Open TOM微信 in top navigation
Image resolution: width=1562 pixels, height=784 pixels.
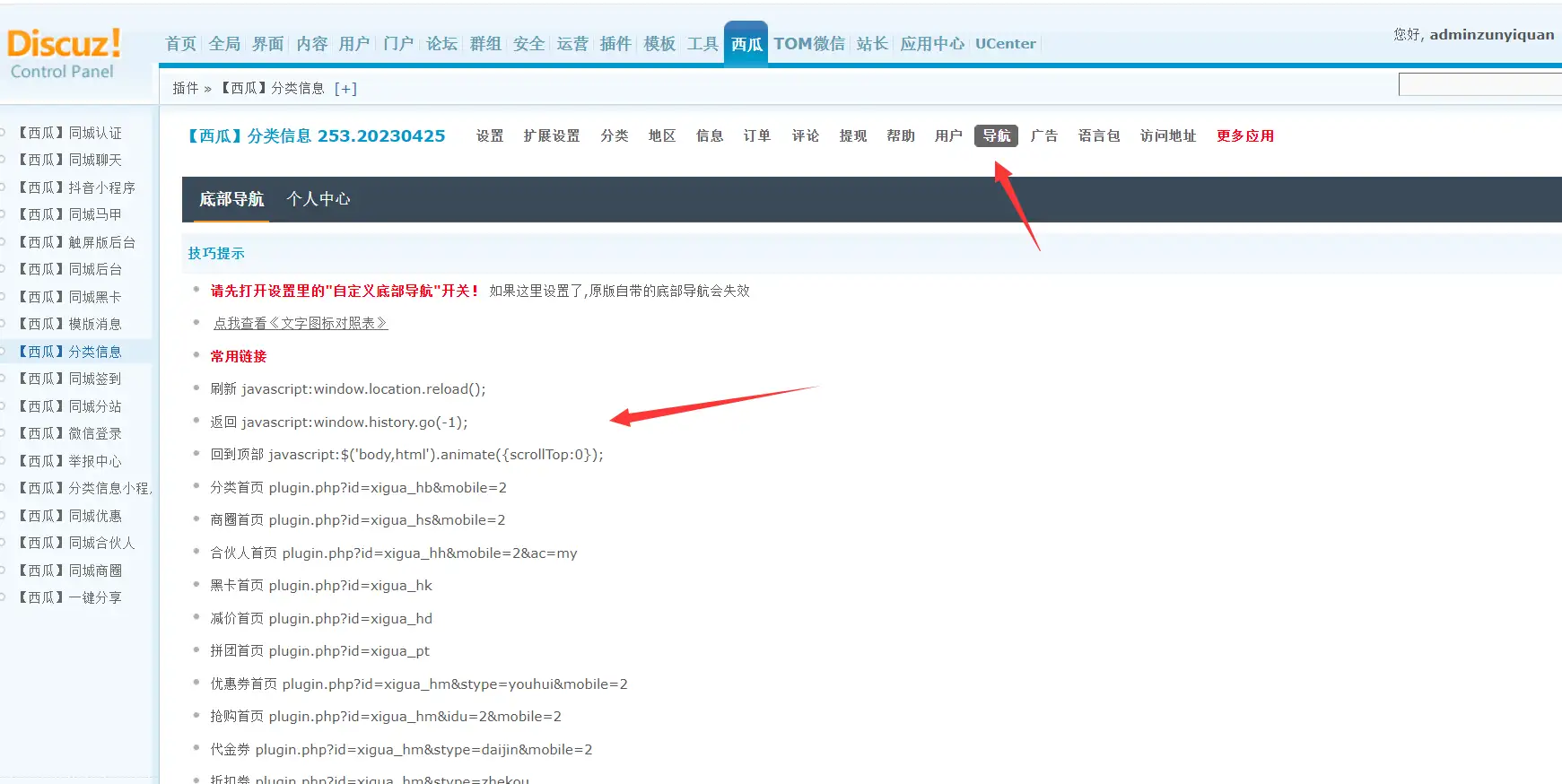(x=809, y=44)
